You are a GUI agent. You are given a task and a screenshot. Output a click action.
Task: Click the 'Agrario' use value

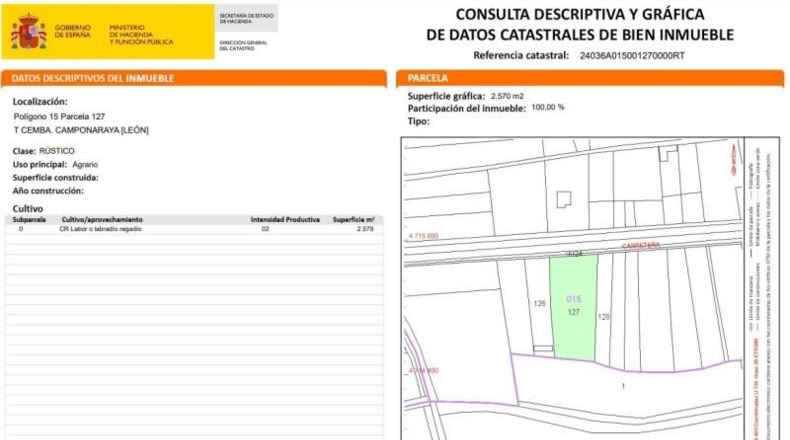pyautogui.click(x=85, y=165)
